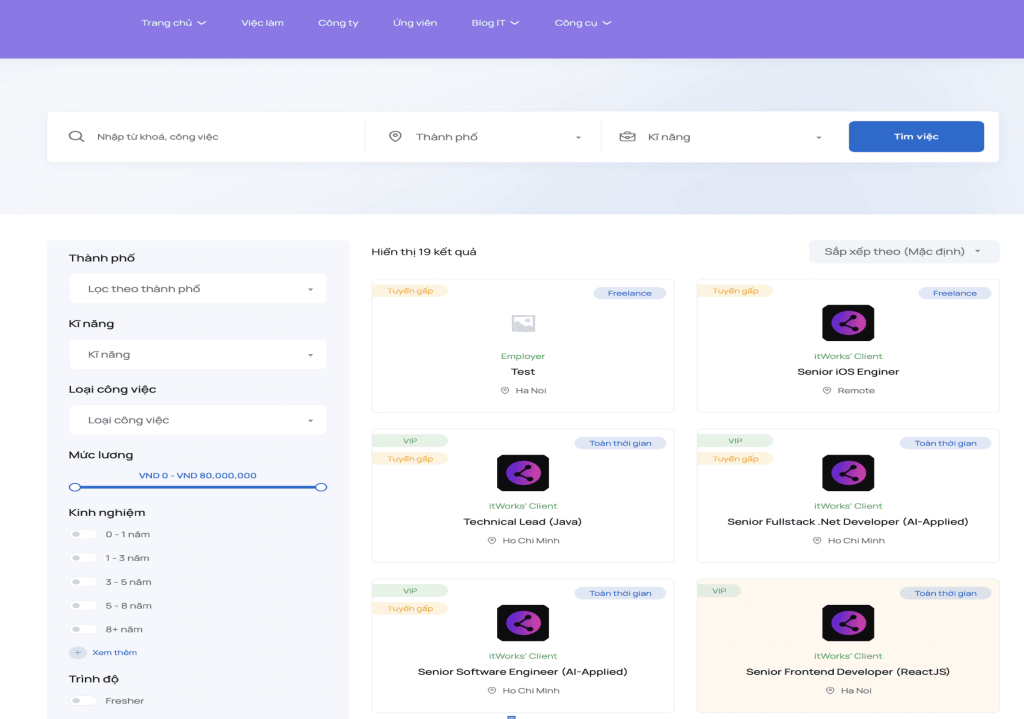The height and width of the screenshot is (719, 1024).
Task: Click Tuyển gấp badge on Test card
Action: [x=410, y=291]
